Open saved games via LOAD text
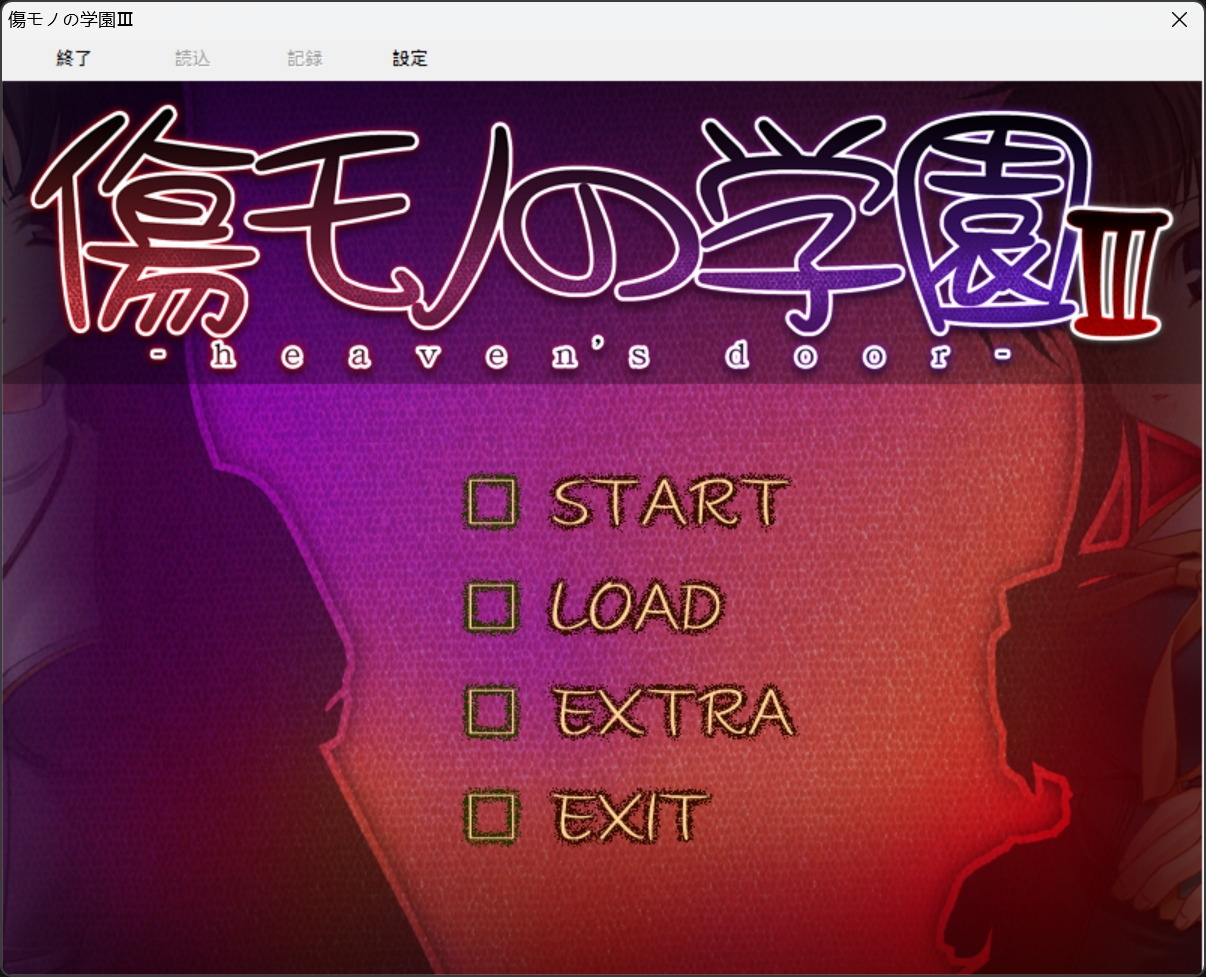Screen dimensions: 1206x977 point(636,607)
